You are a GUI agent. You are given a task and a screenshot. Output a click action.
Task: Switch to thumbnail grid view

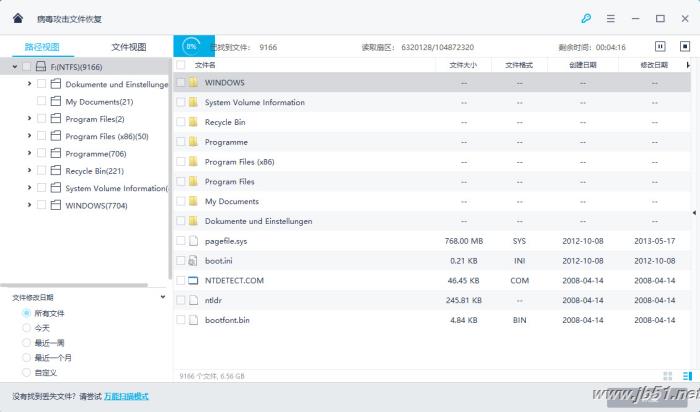click(668, 376)
